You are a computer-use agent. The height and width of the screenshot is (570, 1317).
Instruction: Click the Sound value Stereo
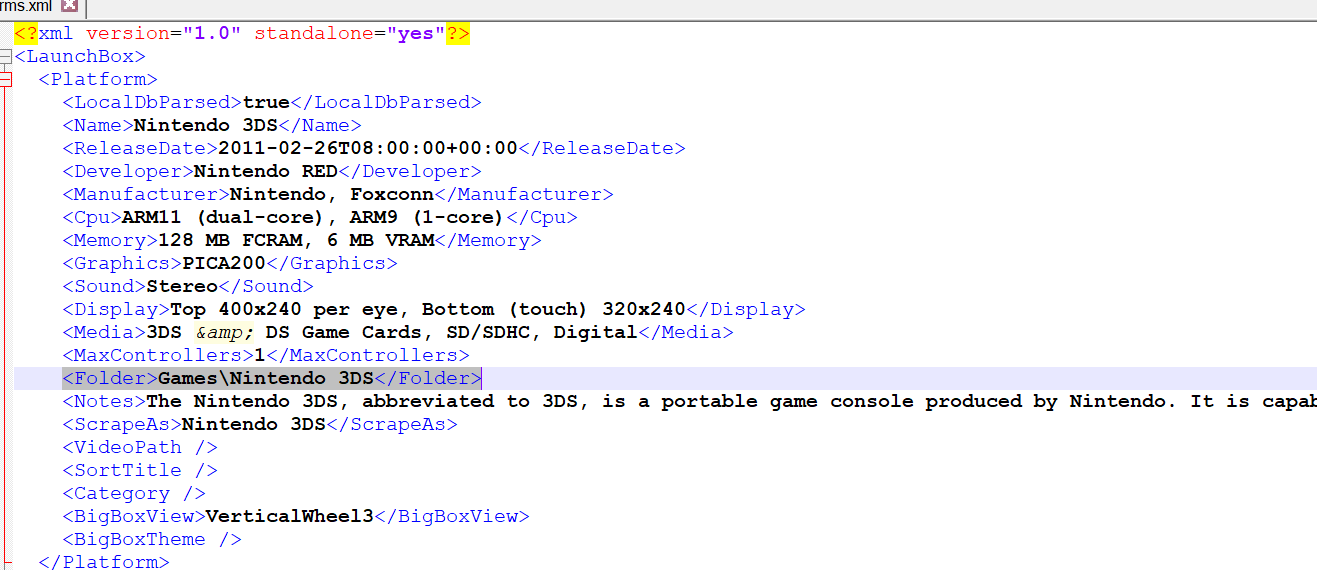pos(182,286)
